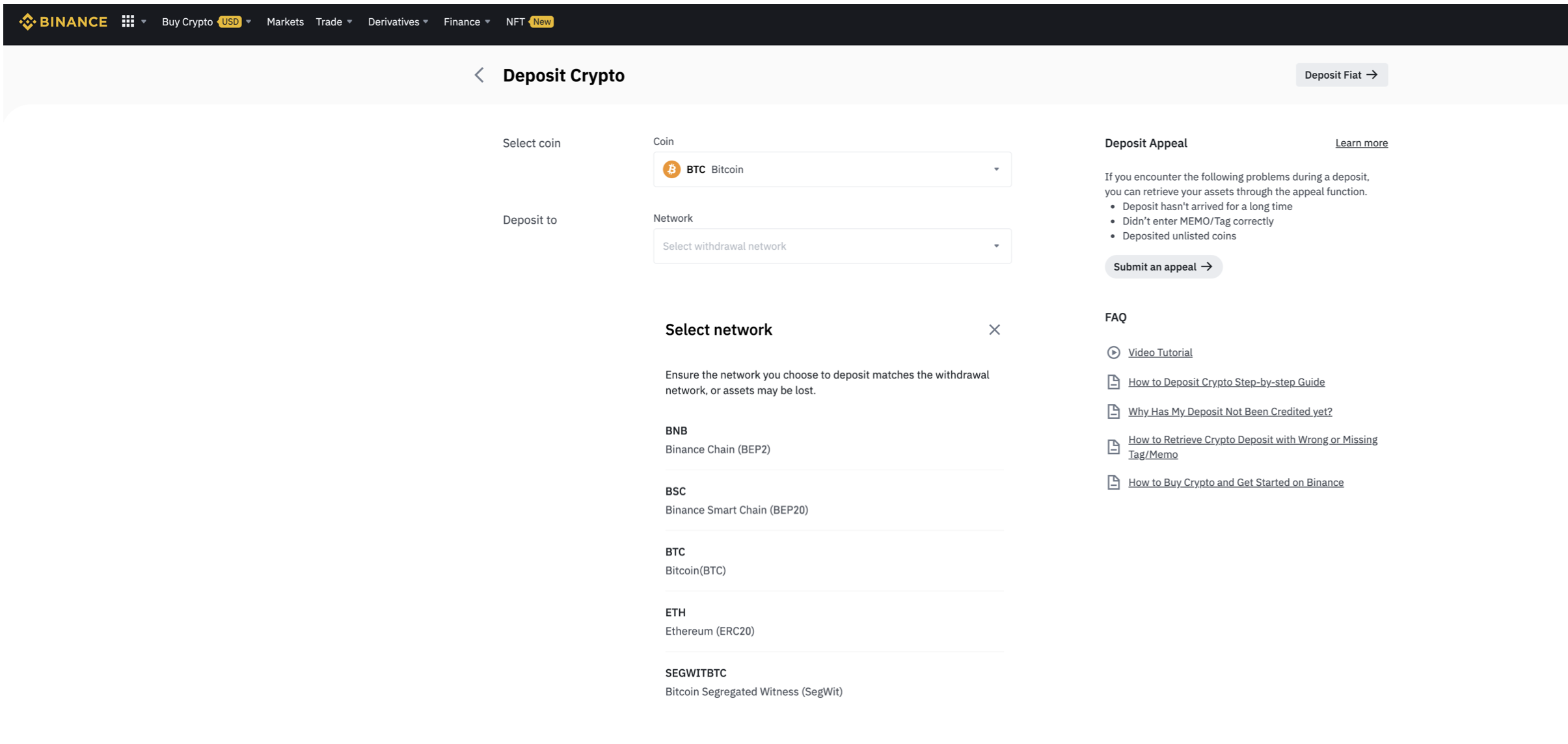Open the Markets menu item
This screenshot has height=744, width=1568.
[x=285, y=22]
